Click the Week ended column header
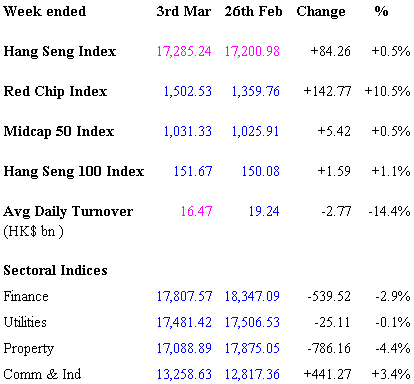The width and height of the screenshot is (414, 384). (x=45, y=11)
